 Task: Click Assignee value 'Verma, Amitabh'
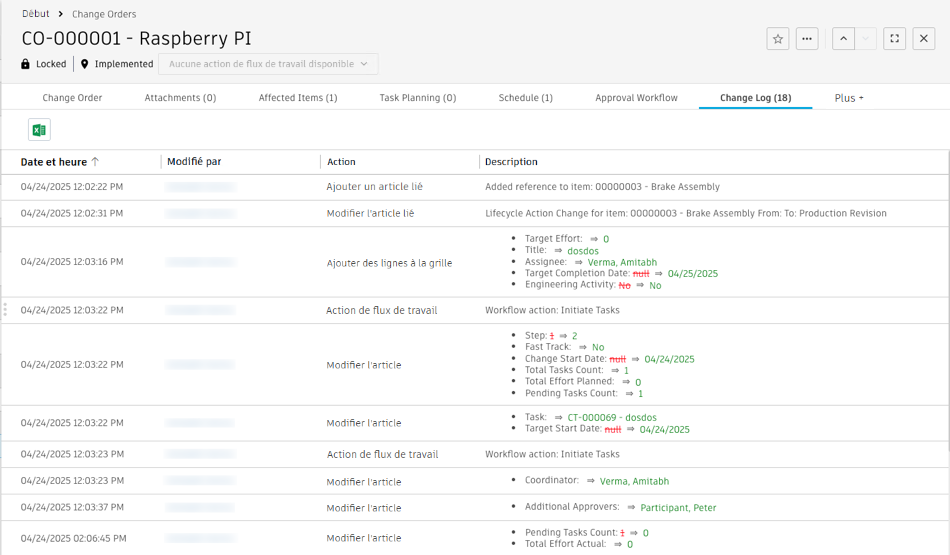click(622, 262)
